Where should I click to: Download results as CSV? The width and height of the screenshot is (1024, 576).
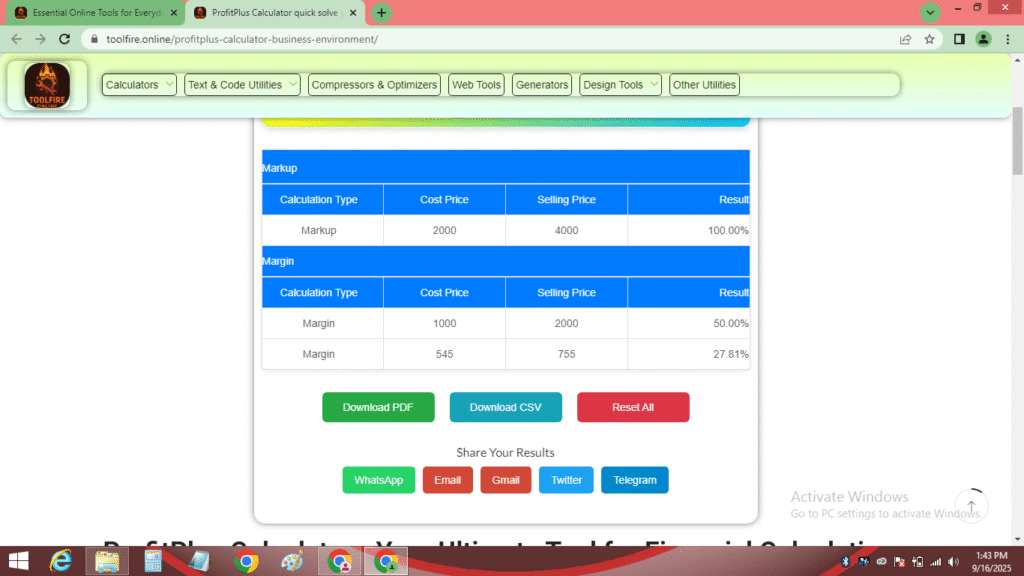[x=505, y=407]
